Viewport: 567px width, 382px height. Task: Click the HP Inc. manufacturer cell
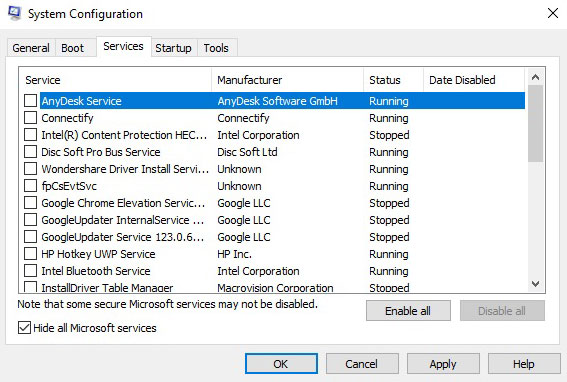click(234, 254)
